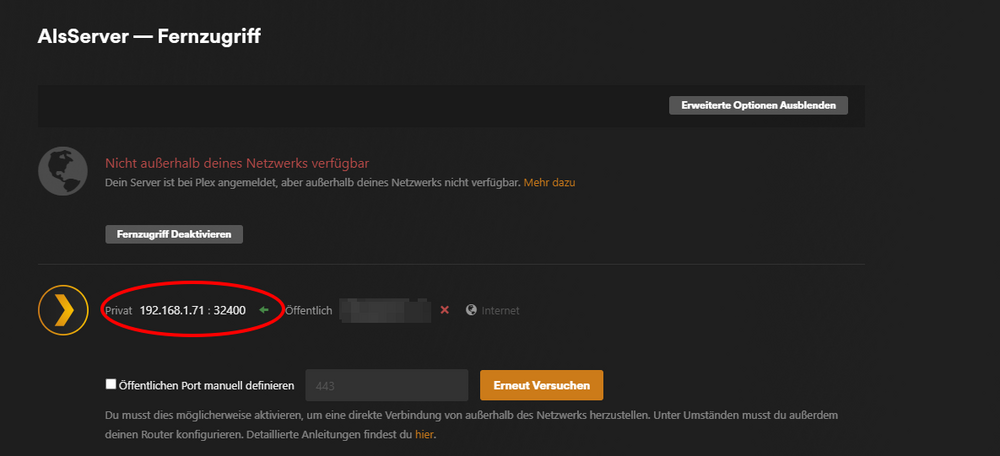The image size is (1000, 456).
Task: Click the Internet label
Action: tap(501, 311)
